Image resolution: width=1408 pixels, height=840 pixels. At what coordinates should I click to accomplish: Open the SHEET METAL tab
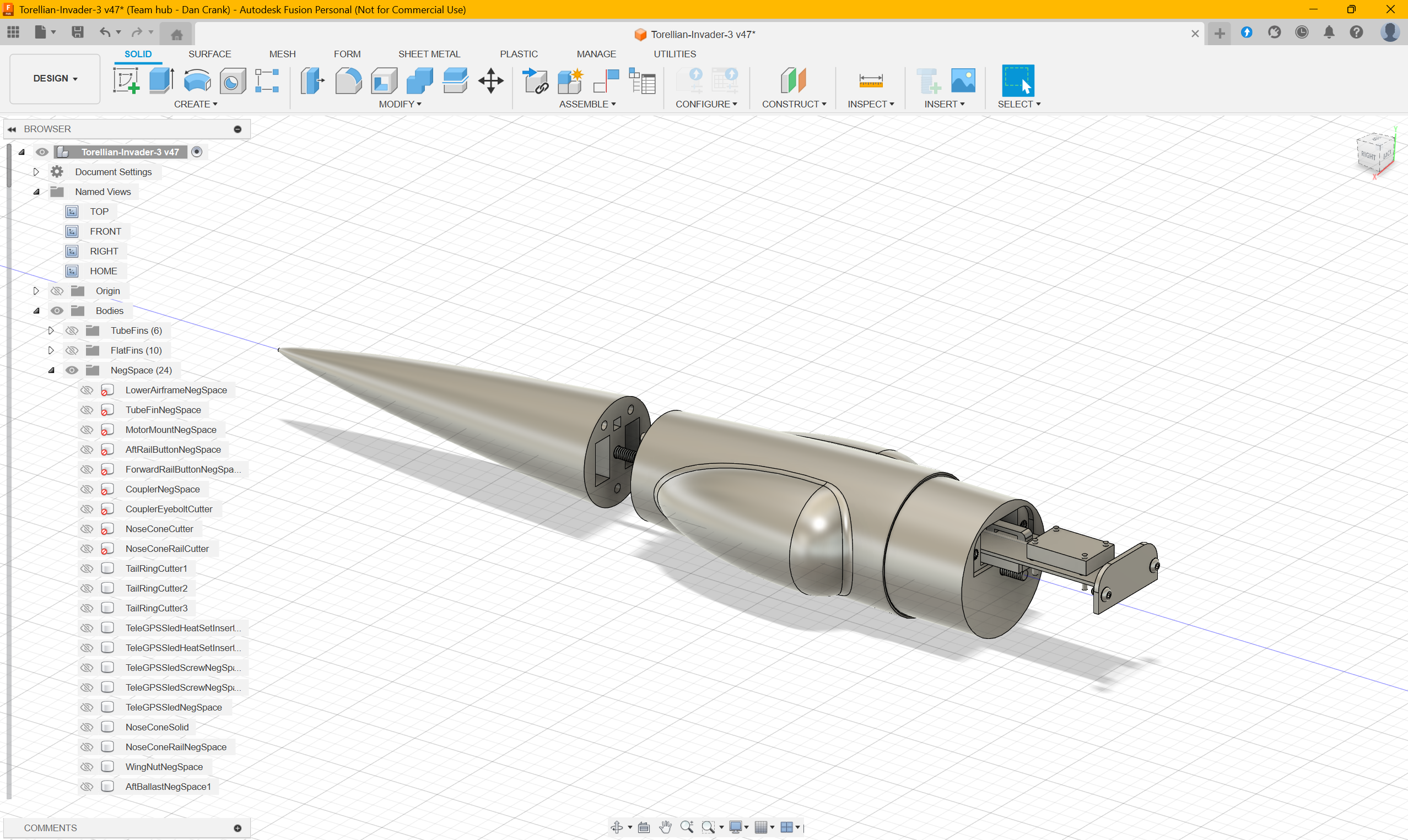[429, 54]
